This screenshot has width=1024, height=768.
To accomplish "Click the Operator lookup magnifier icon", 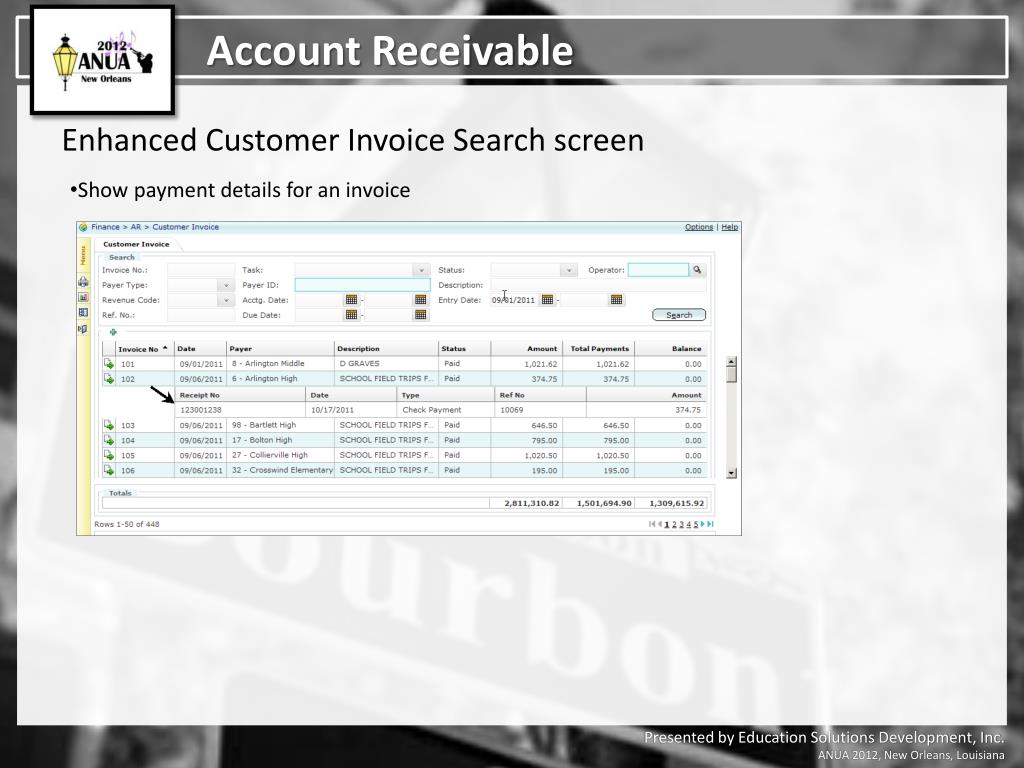I will point(697,270).
